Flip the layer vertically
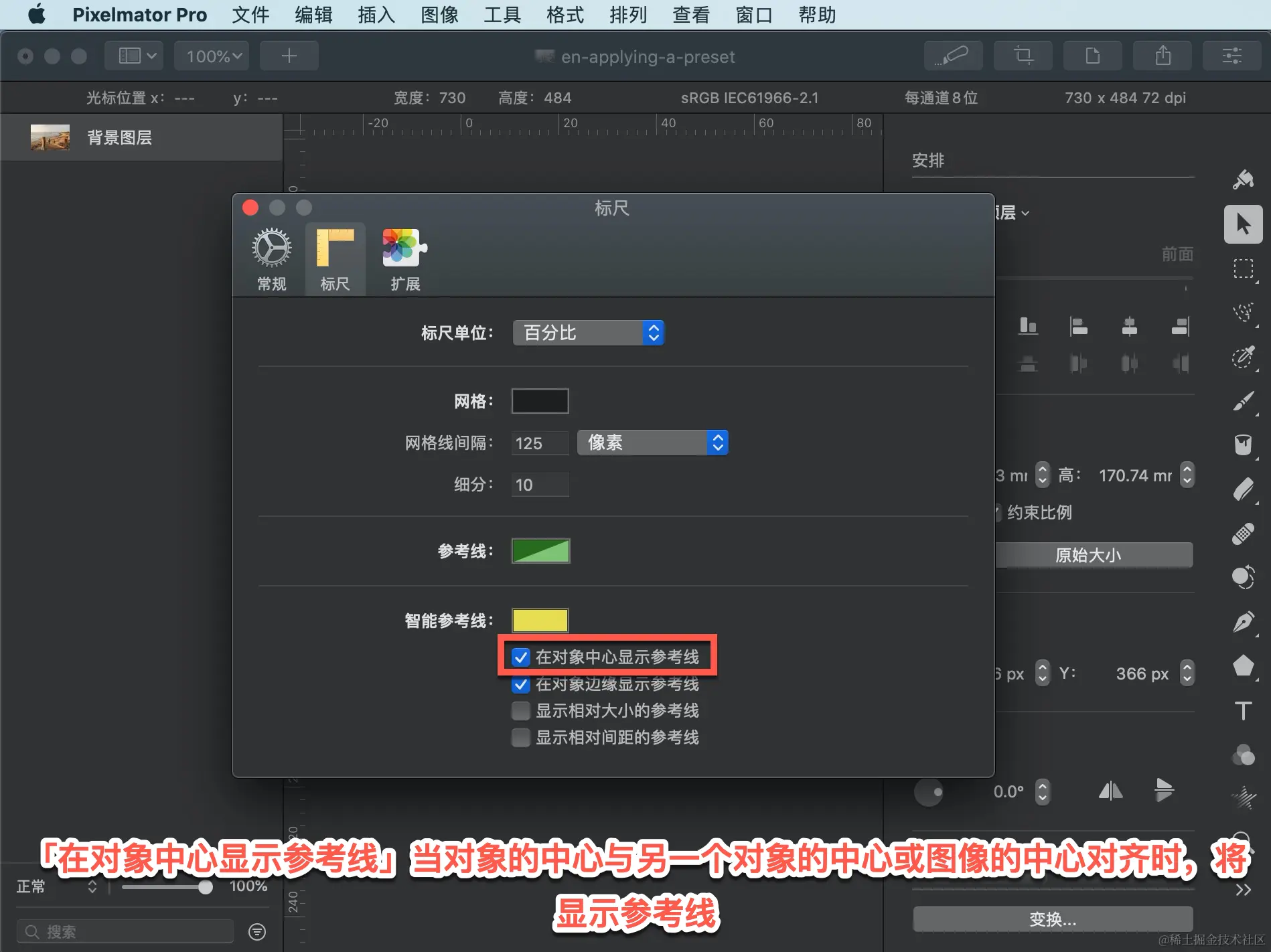 pos(1164,790)
